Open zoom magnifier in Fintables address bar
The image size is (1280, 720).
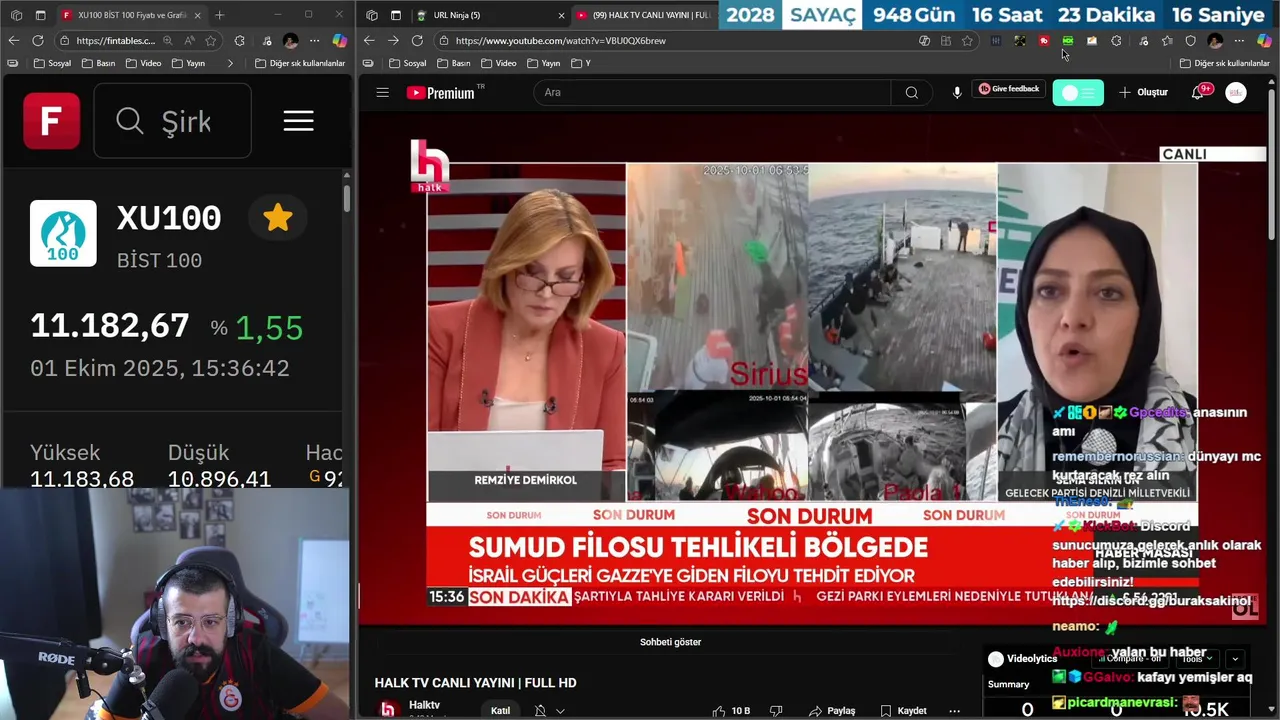[167, 41]
